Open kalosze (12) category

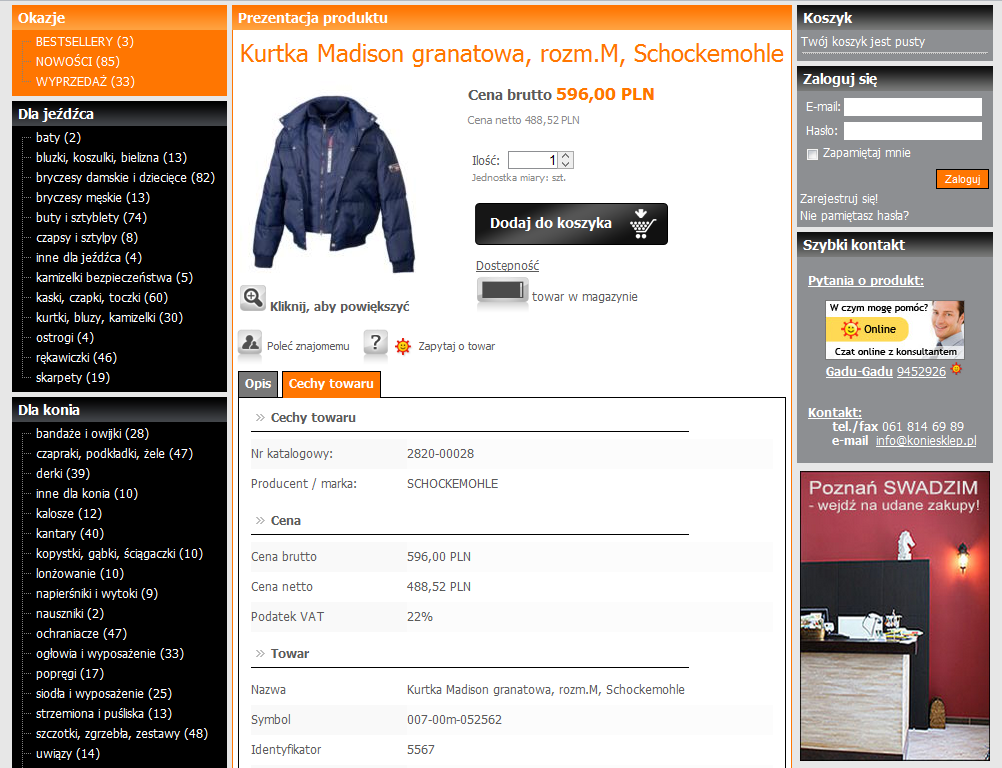click(68, 514)
